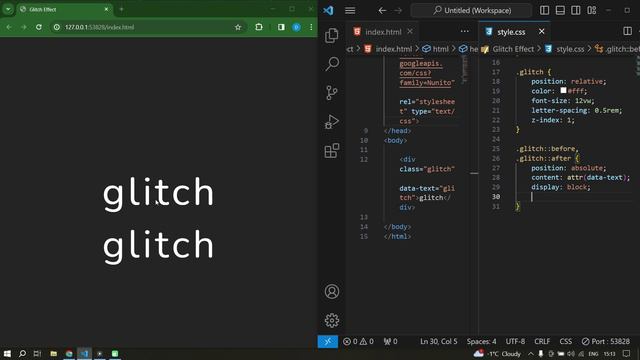The height and width of the screenshot is (360, 640).
Task: Click the bottom 'glitch' text in browser page
Action: click(x=158, y=246)
